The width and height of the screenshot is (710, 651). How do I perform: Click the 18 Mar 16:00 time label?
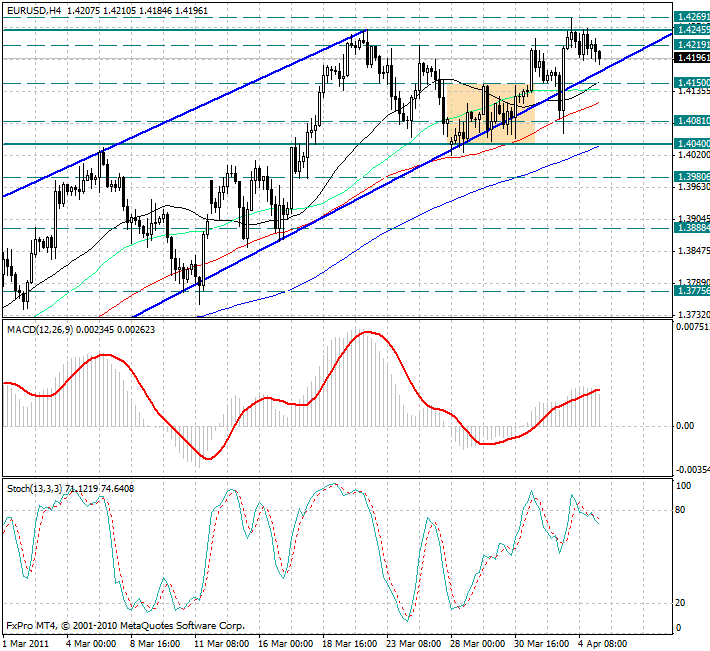[x=350, y=644]
